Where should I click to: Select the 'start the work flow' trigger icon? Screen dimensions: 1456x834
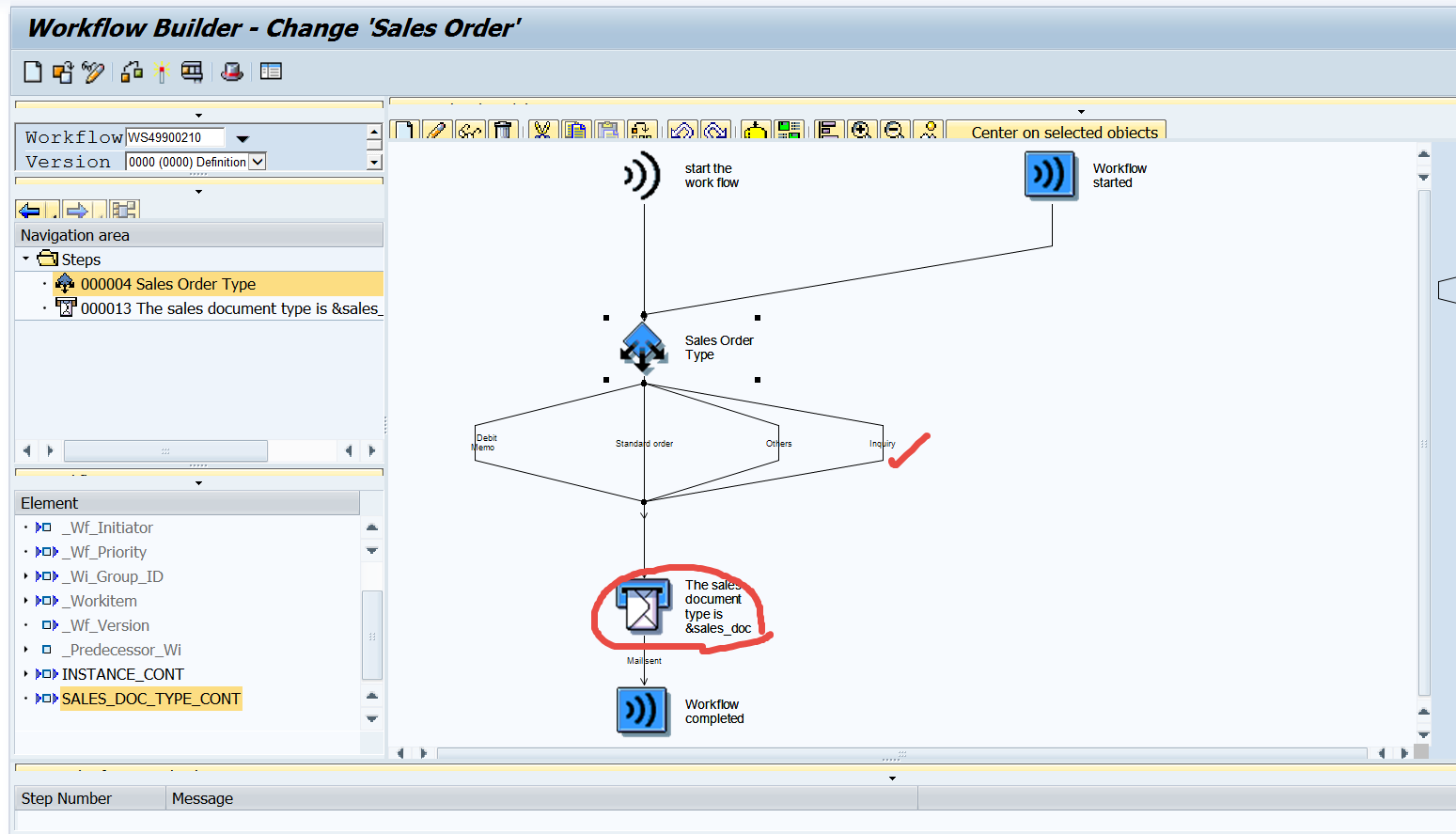[643, 175]
